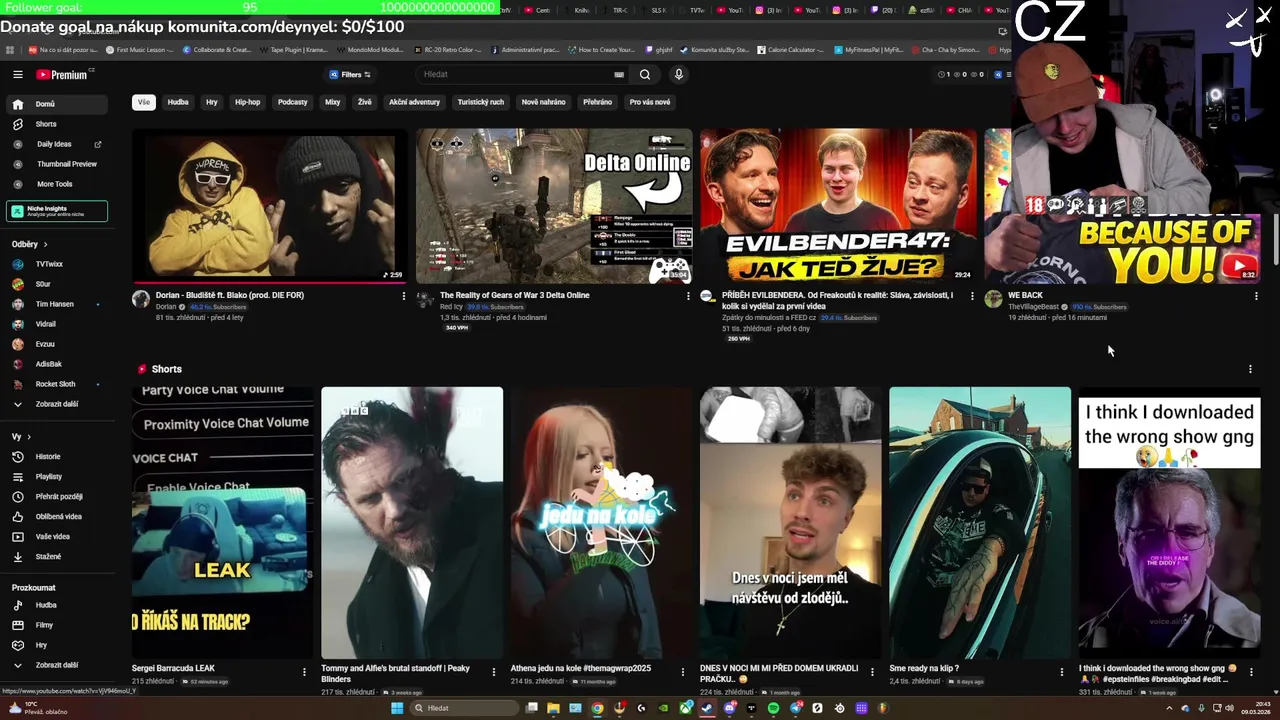The width and height of the screenshot is (1280, 720).
Task: Open Oblíbená videa liked videos
Action: (56, 517)
